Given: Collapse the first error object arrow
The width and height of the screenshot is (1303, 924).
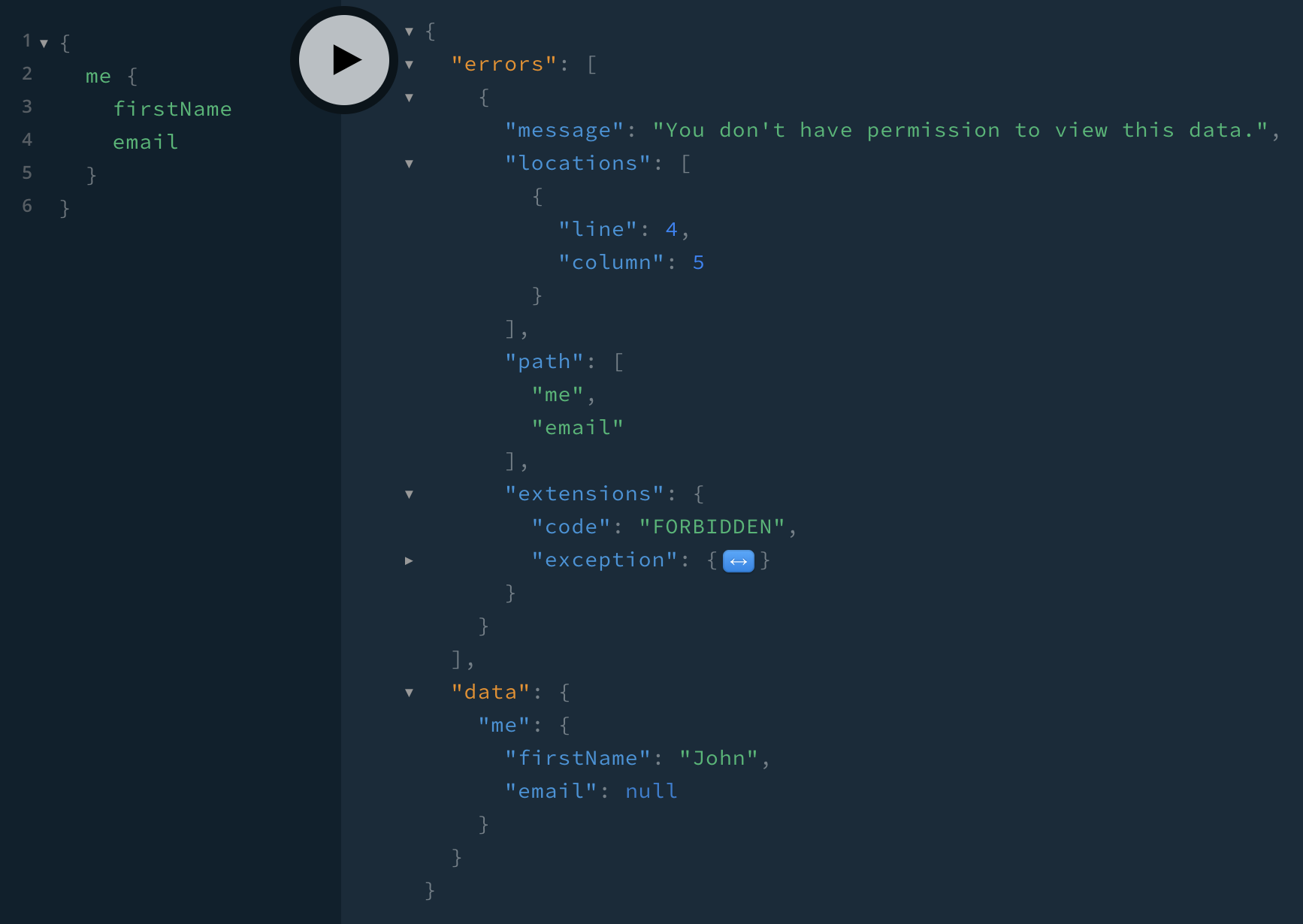Looking at the screenshot, I should point(409,98).
